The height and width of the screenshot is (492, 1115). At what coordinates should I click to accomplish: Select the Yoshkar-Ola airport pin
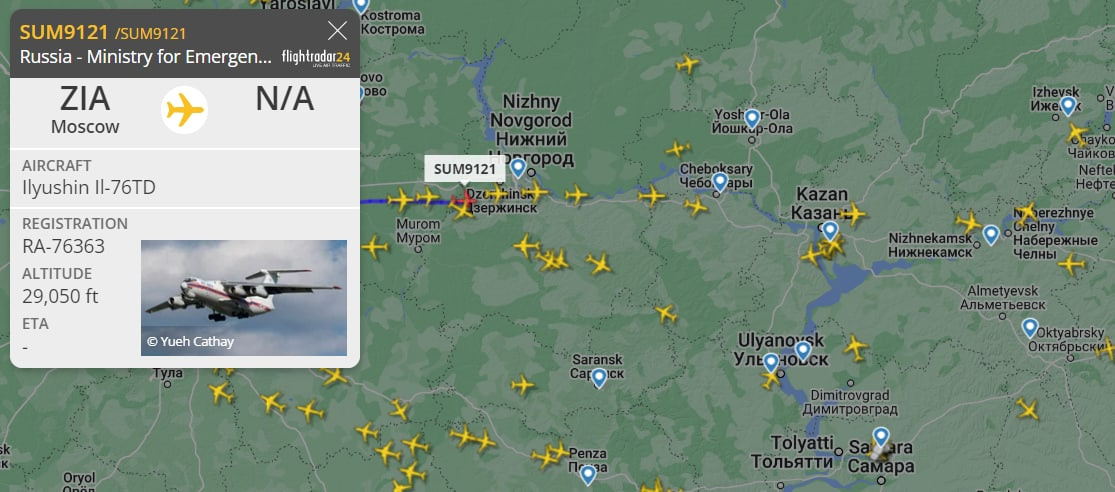pyautogui.click(x=752, y=119)
